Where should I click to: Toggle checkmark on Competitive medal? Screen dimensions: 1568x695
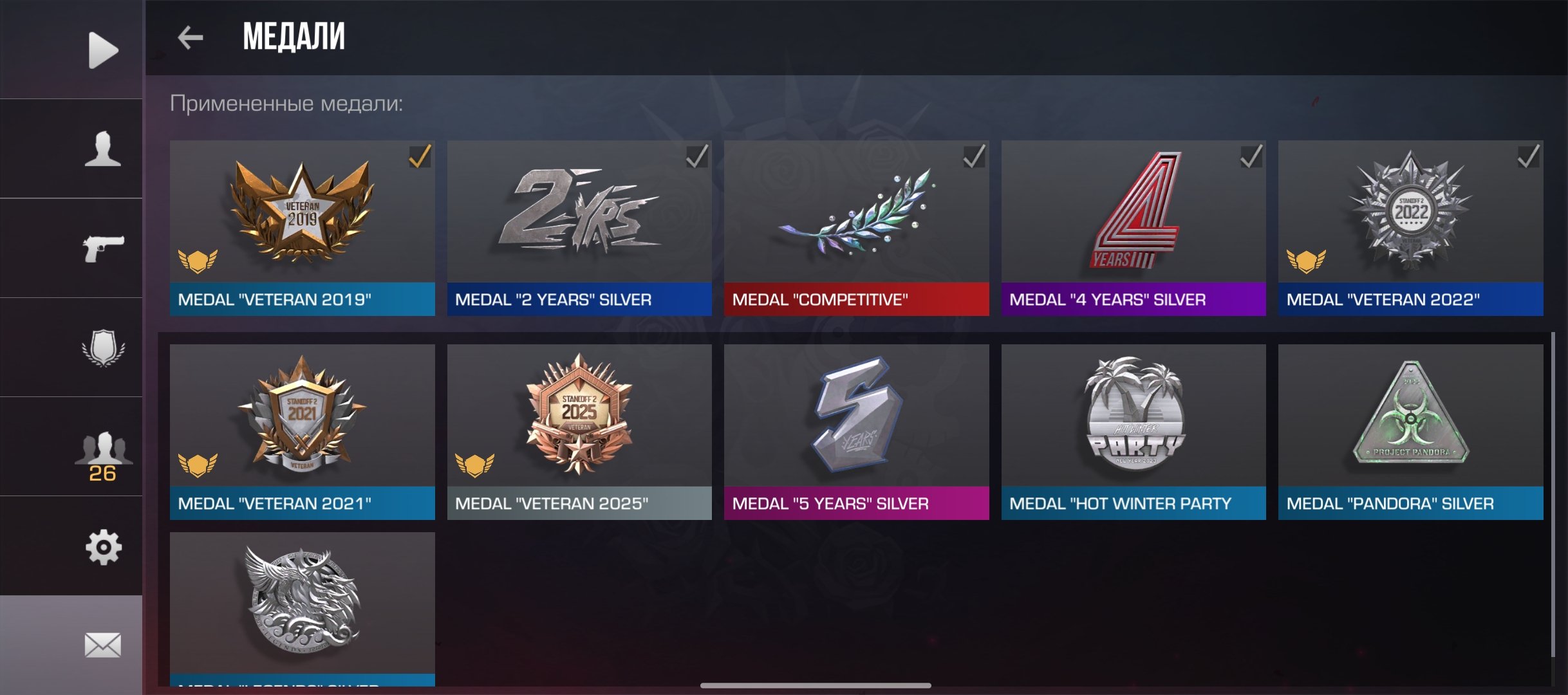[975, 156]
